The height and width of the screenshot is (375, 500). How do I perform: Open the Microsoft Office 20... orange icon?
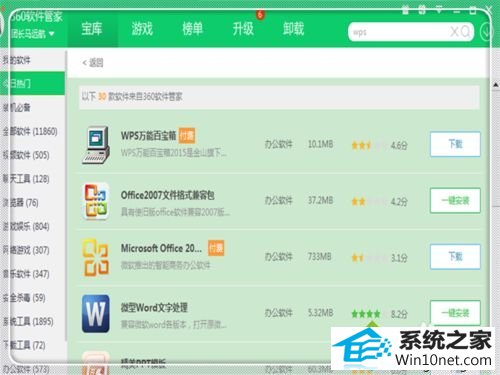tap(96, 257)
